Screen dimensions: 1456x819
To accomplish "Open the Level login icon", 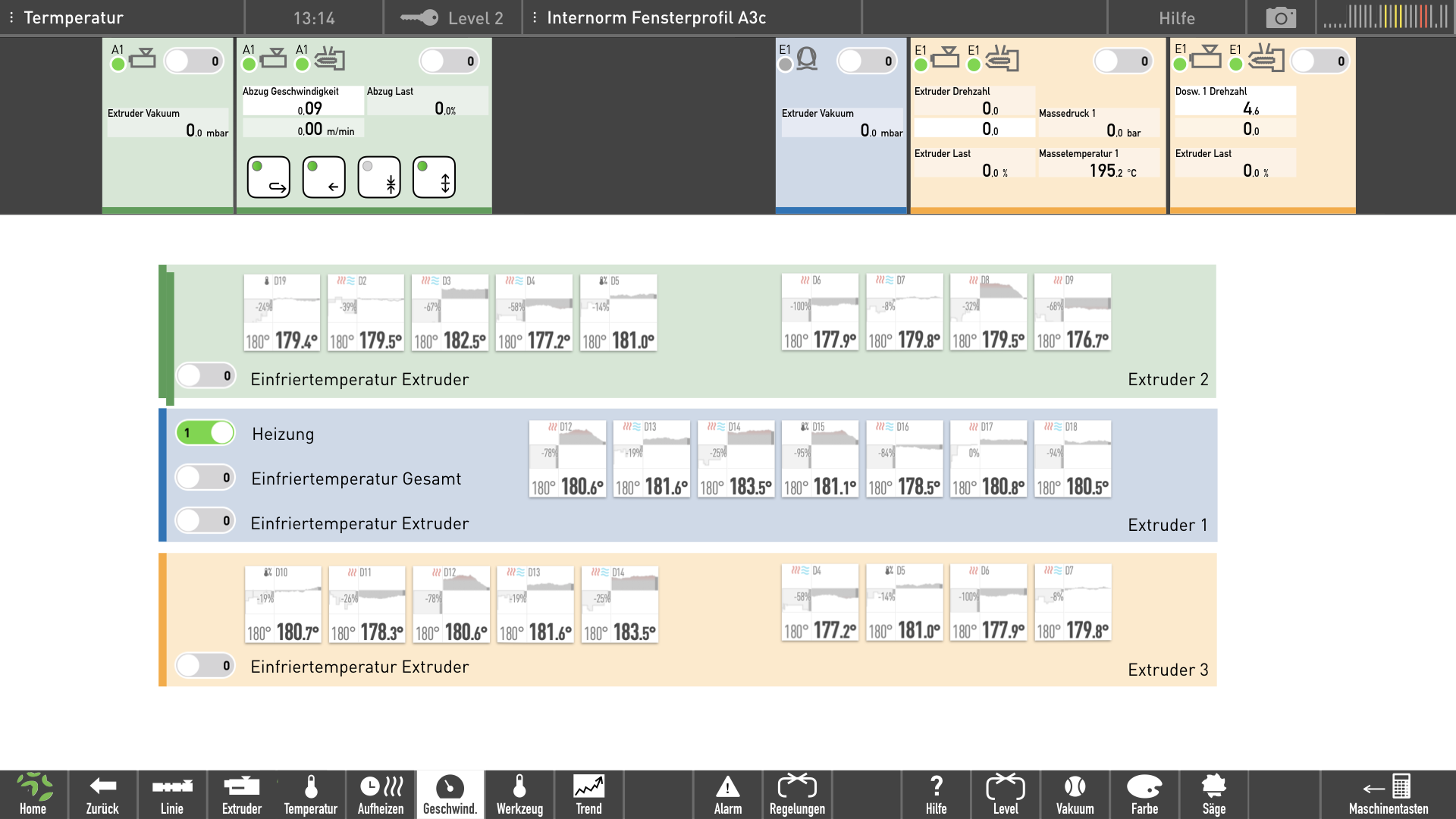I will coord(1006,795).
